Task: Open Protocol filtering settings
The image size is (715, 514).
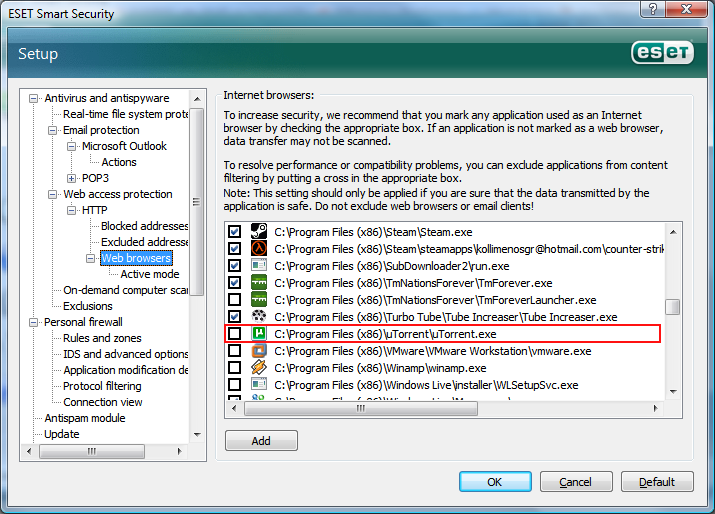Action: click(x=102, y=386)
